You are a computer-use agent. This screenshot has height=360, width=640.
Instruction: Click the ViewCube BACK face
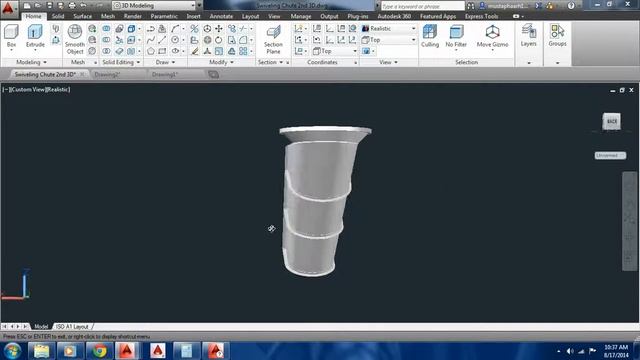tap(611, 122)
